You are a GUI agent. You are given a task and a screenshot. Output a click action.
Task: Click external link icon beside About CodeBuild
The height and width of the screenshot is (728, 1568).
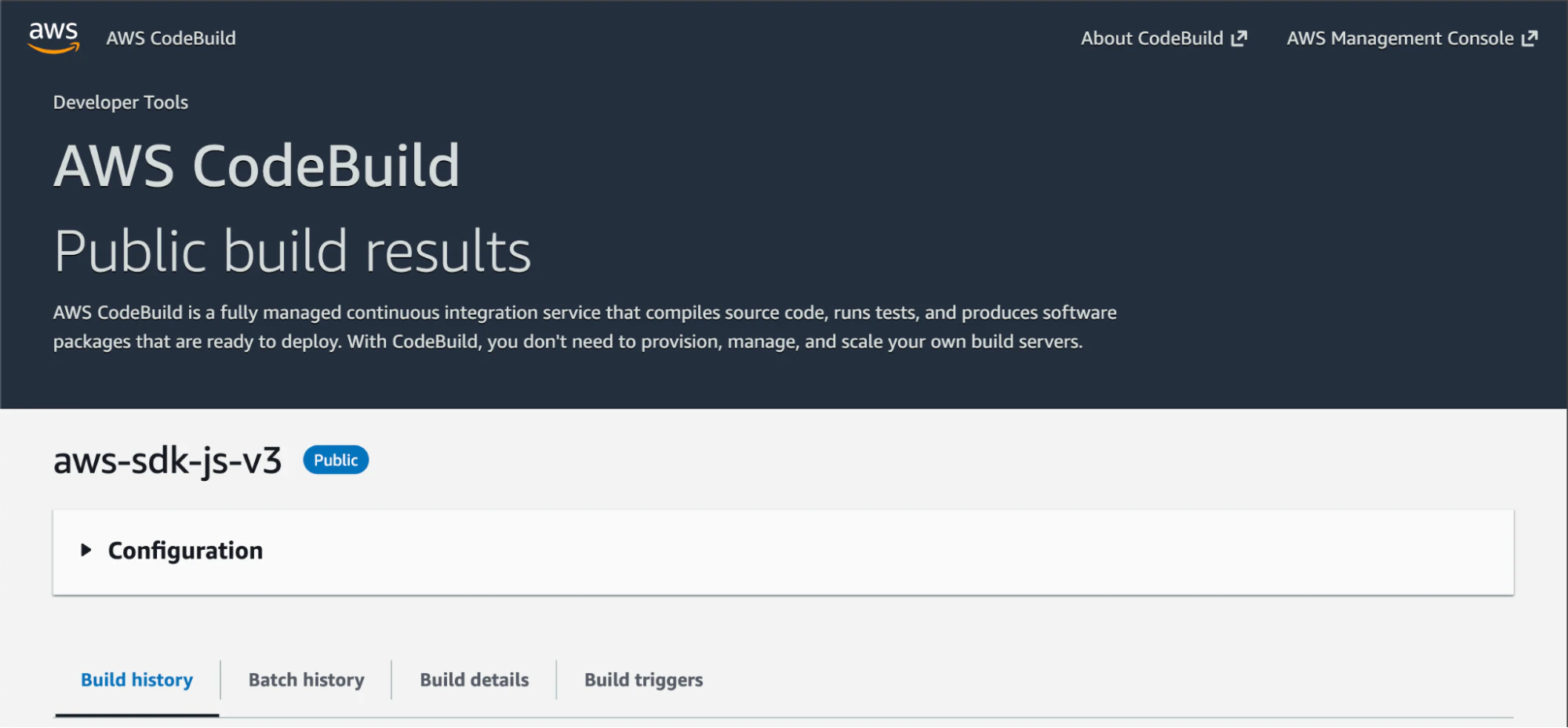(x=1239, y=38)
